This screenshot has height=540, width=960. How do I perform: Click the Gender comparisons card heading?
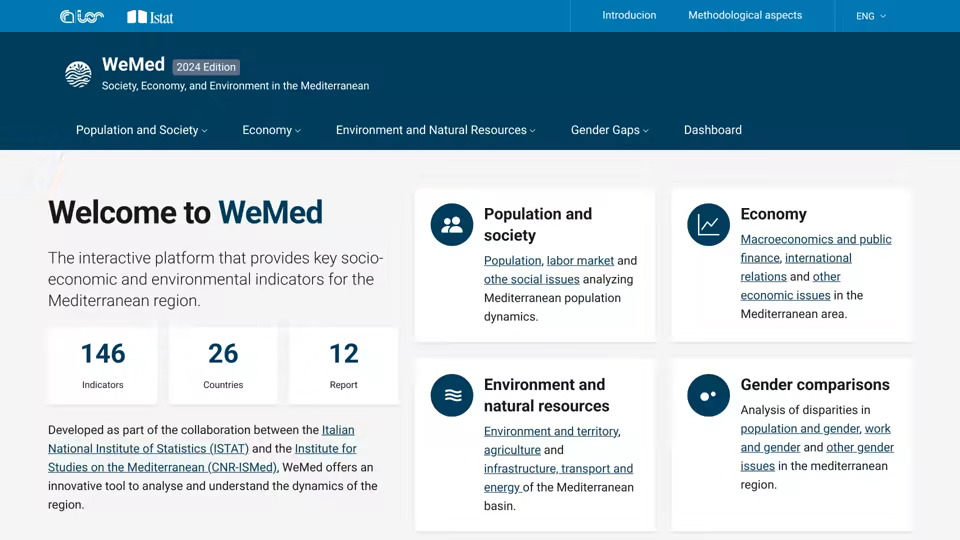[x=815, y=384]
